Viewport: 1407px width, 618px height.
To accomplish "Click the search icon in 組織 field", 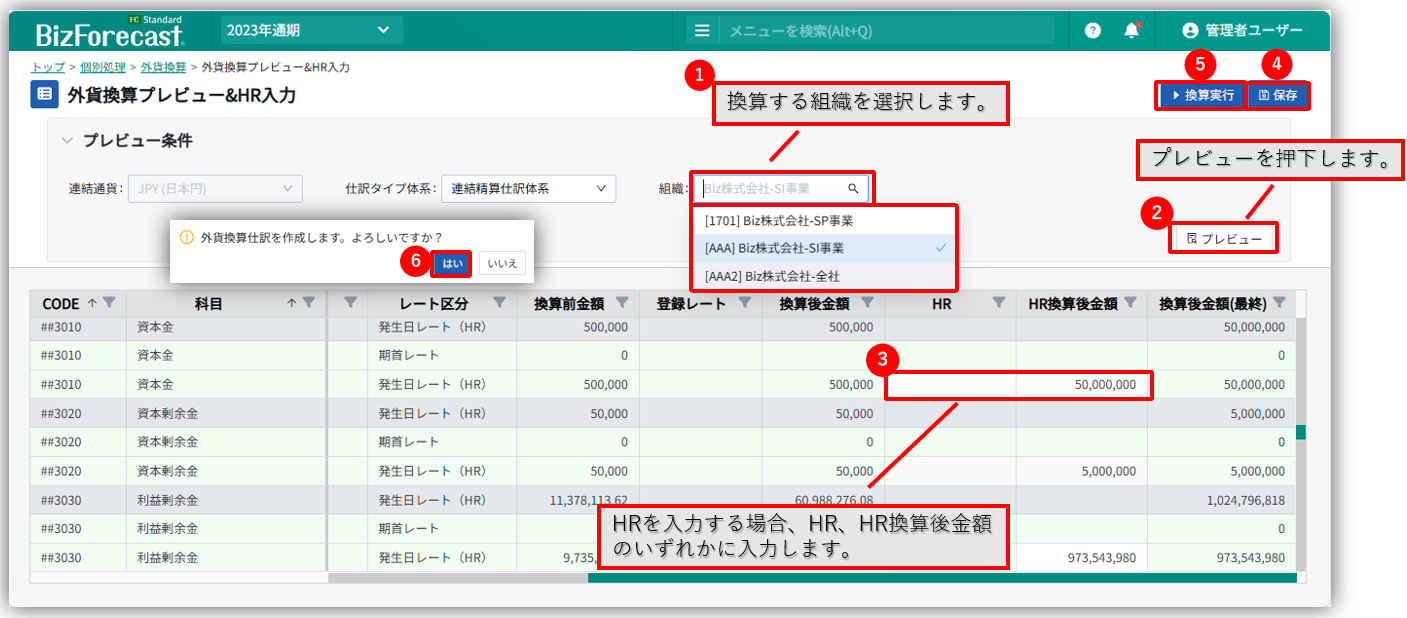I will pyautogui.click(x=853, y=188).
